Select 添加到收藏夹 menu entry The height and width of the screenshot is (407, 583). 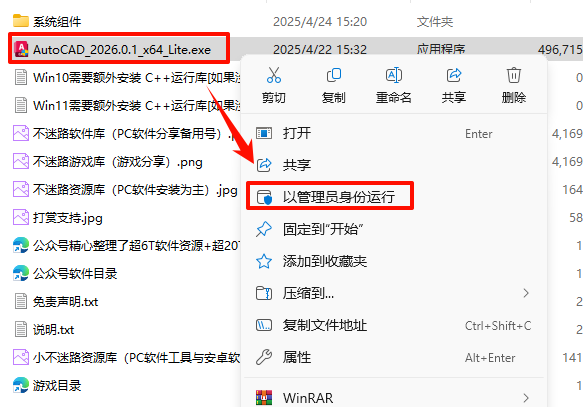click(x=393, y=261)
